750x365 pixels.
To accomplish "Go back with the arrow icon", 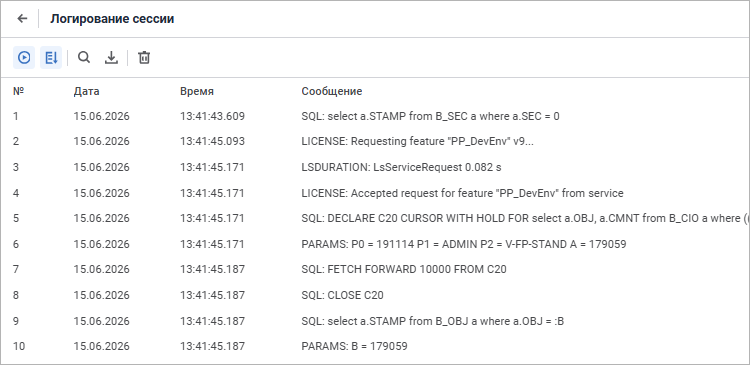I will coord(22,19).
